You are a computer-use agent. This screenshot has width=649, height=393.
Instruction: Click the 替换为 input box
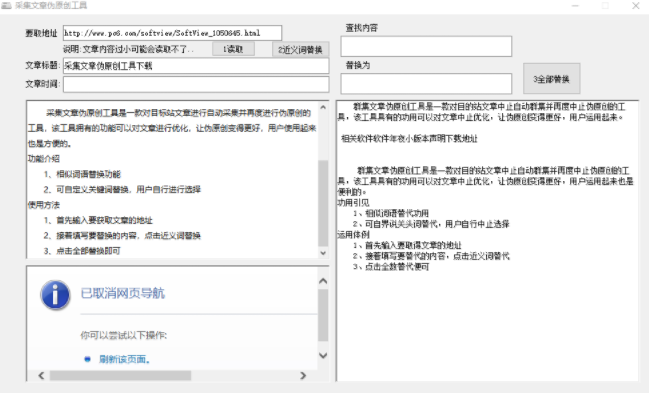coord(426,84)
